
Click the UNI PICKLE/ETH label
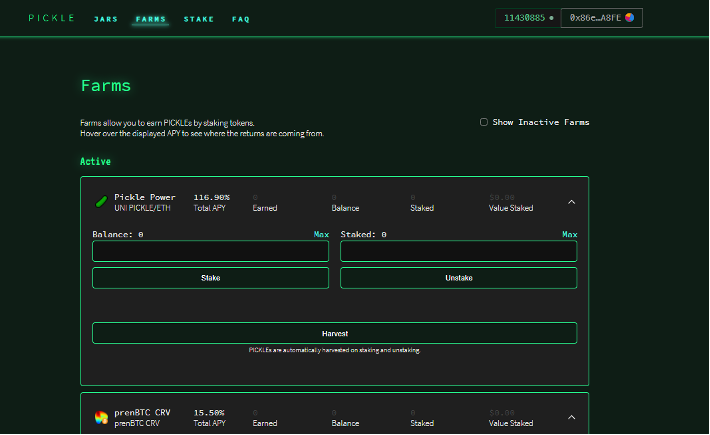pyautogui.click(x=142, y=208)
